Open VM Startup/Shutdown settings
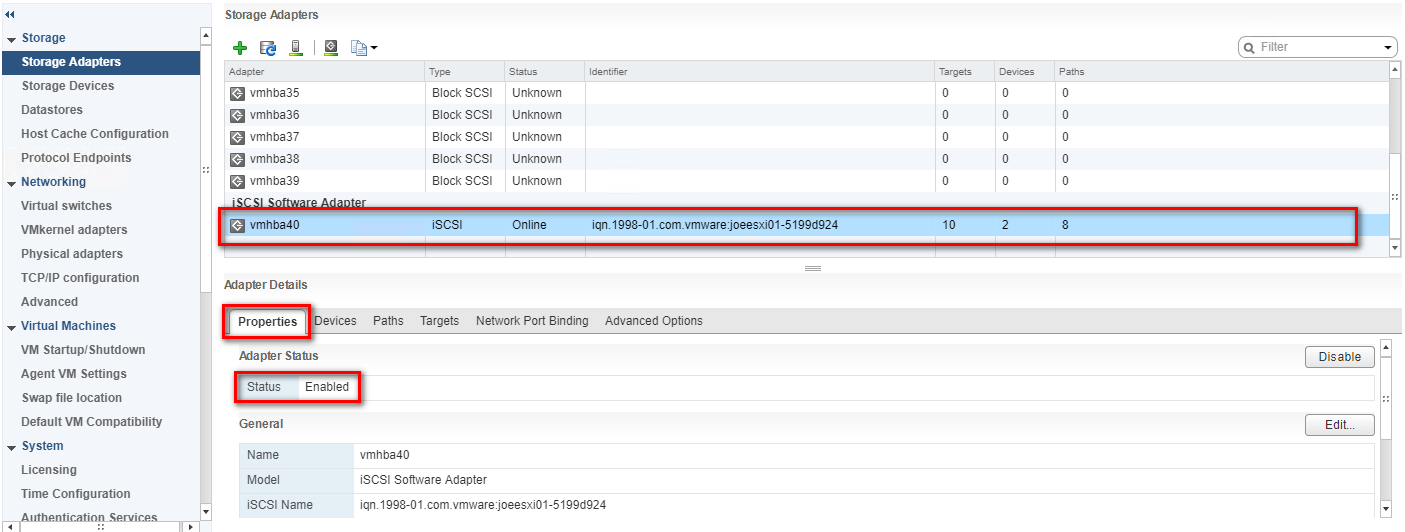The height and width of the screenshot is (532, 1405). 83,350
